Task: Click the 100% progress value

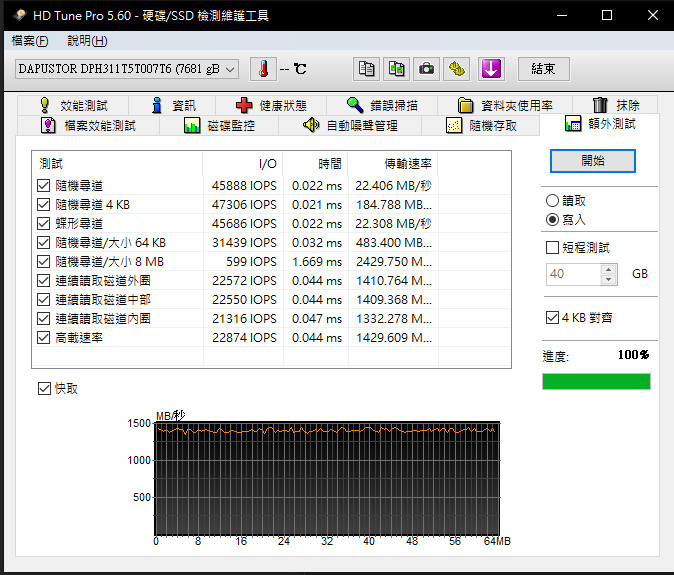Action: pyautogui.click(x=634, y=355)
